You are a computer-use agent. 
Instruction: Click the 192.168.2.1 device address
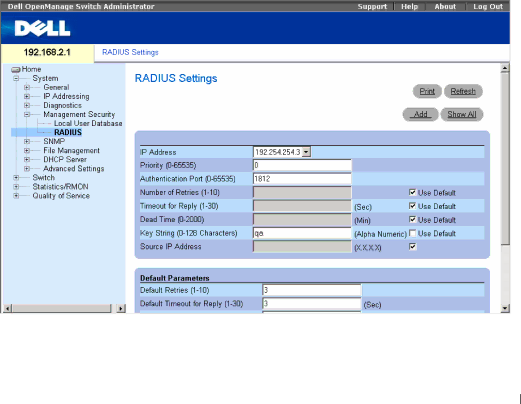(47, 52)
